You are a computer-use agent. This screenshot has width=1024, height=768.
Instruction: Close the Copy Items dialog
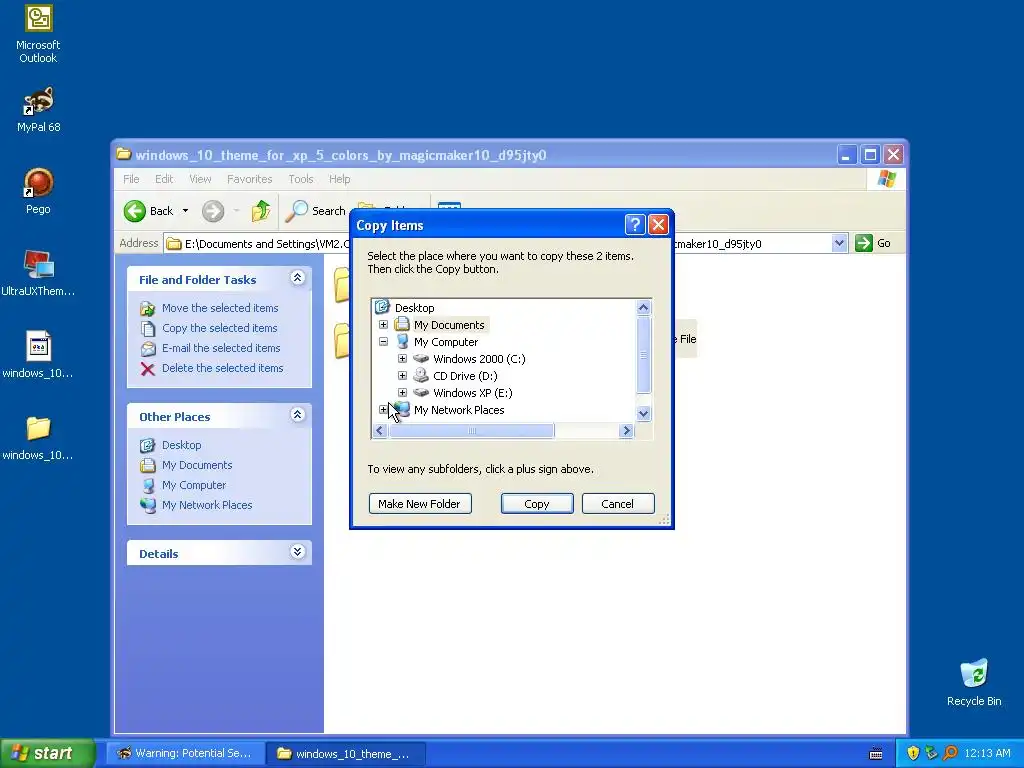click(x=658, y=225)
